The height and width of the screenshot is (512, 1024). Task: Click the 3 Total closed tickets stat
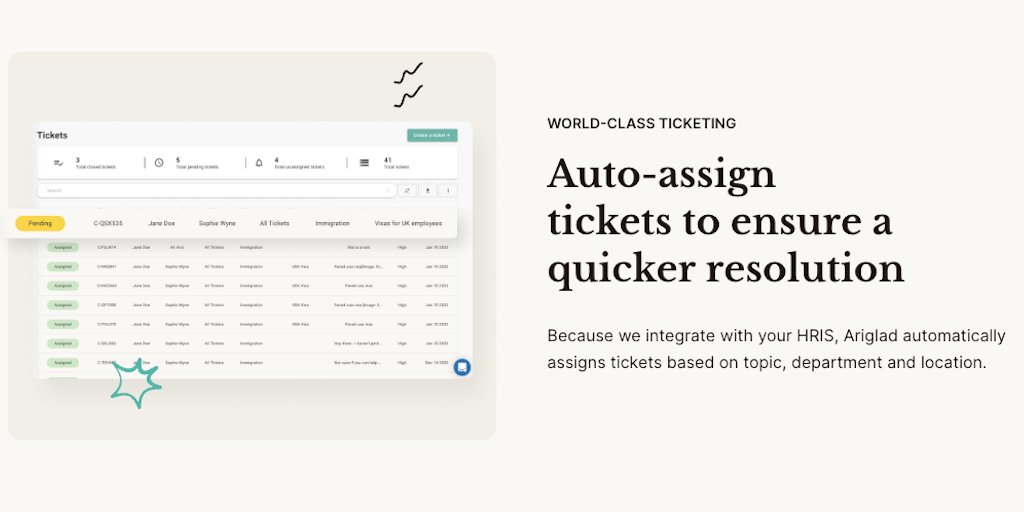tap(95, 163)
